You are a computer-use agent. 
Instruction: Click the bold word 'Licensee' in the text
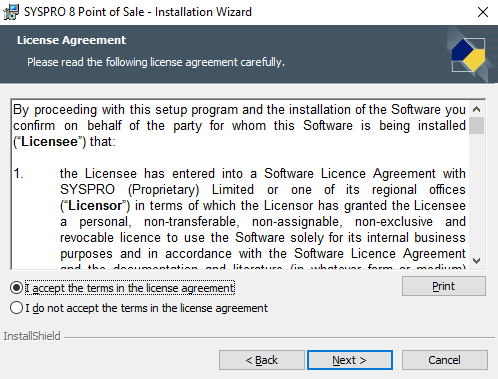tap(49, 142)
